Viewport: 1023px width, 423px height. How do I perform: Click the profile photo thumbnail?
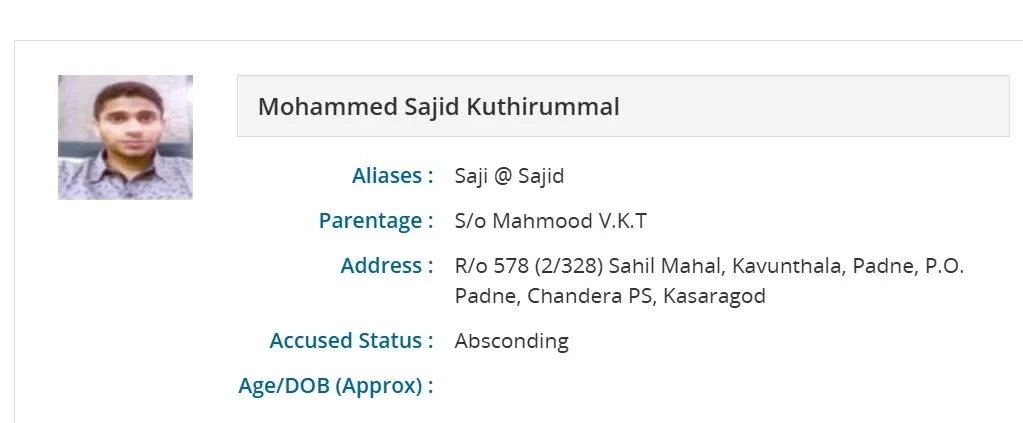(125, 137)
